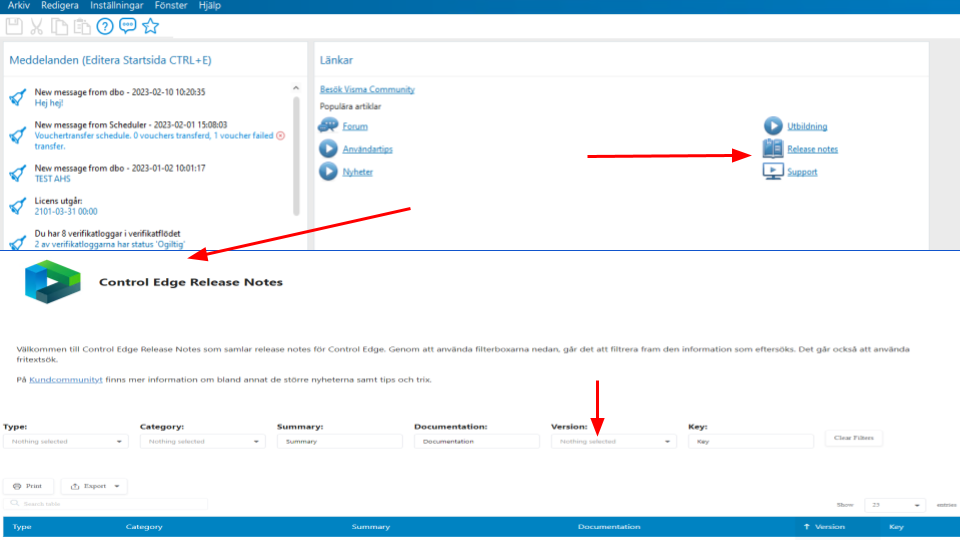
Task: Click the Control Edge logo
Action: coord(53,282)
